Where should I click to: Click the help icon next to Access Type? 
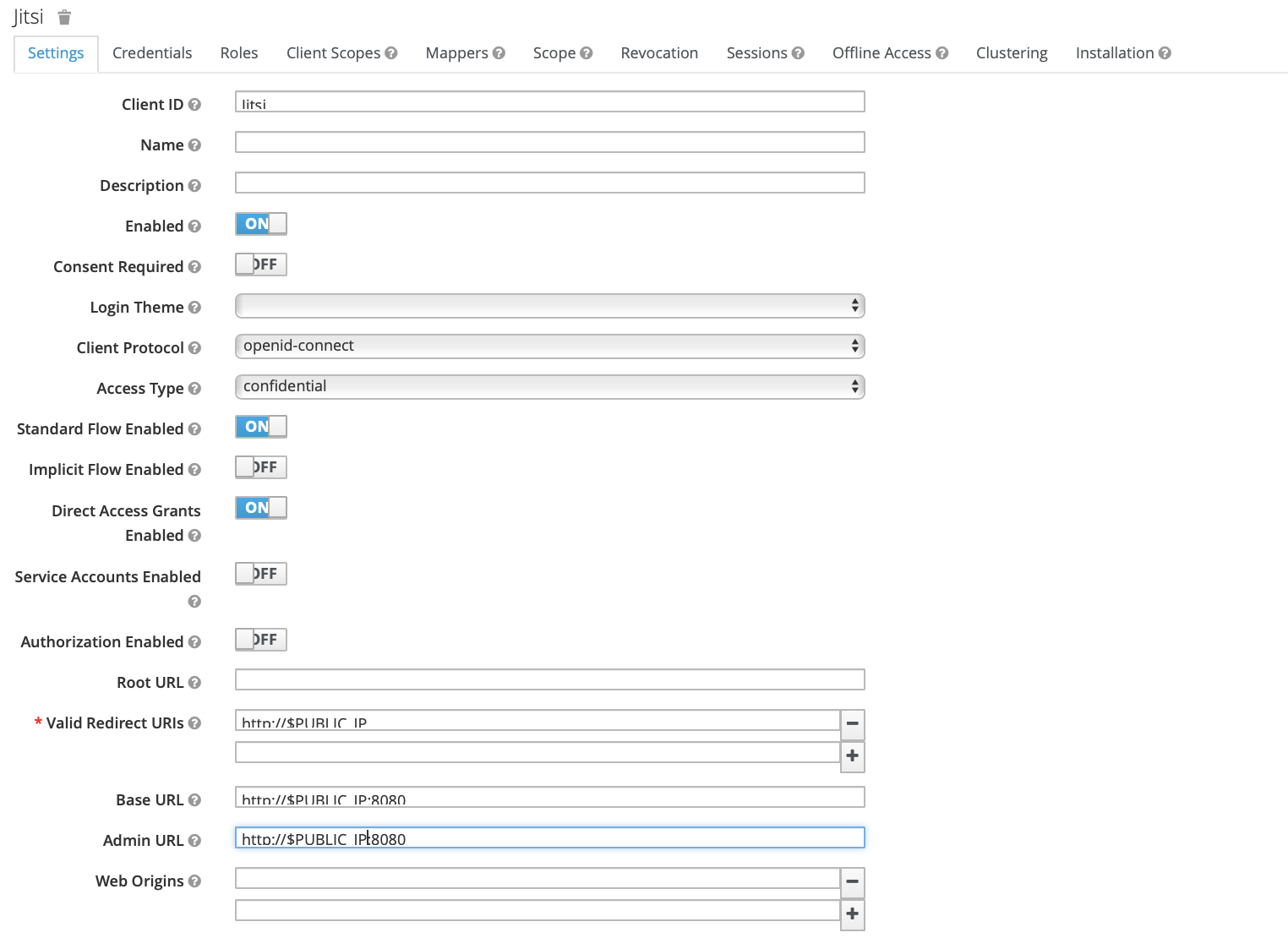click(x=195, y=389)
